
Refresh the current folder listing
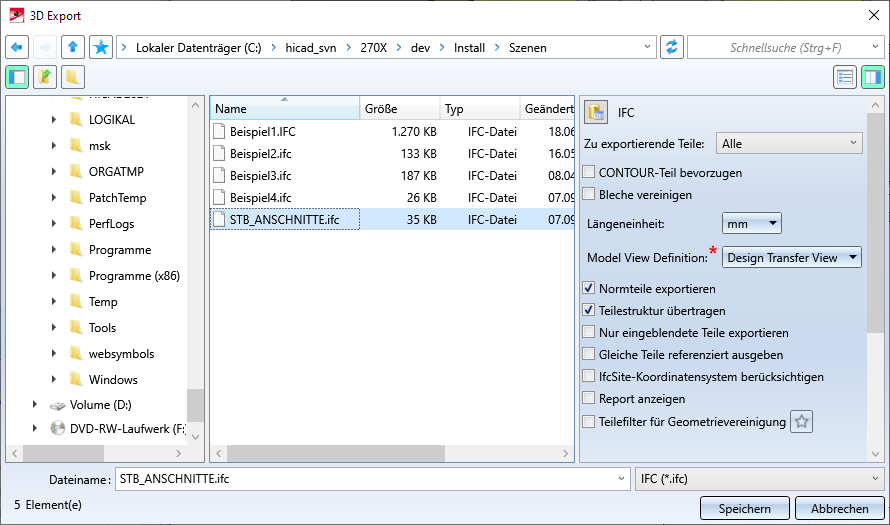671,47
